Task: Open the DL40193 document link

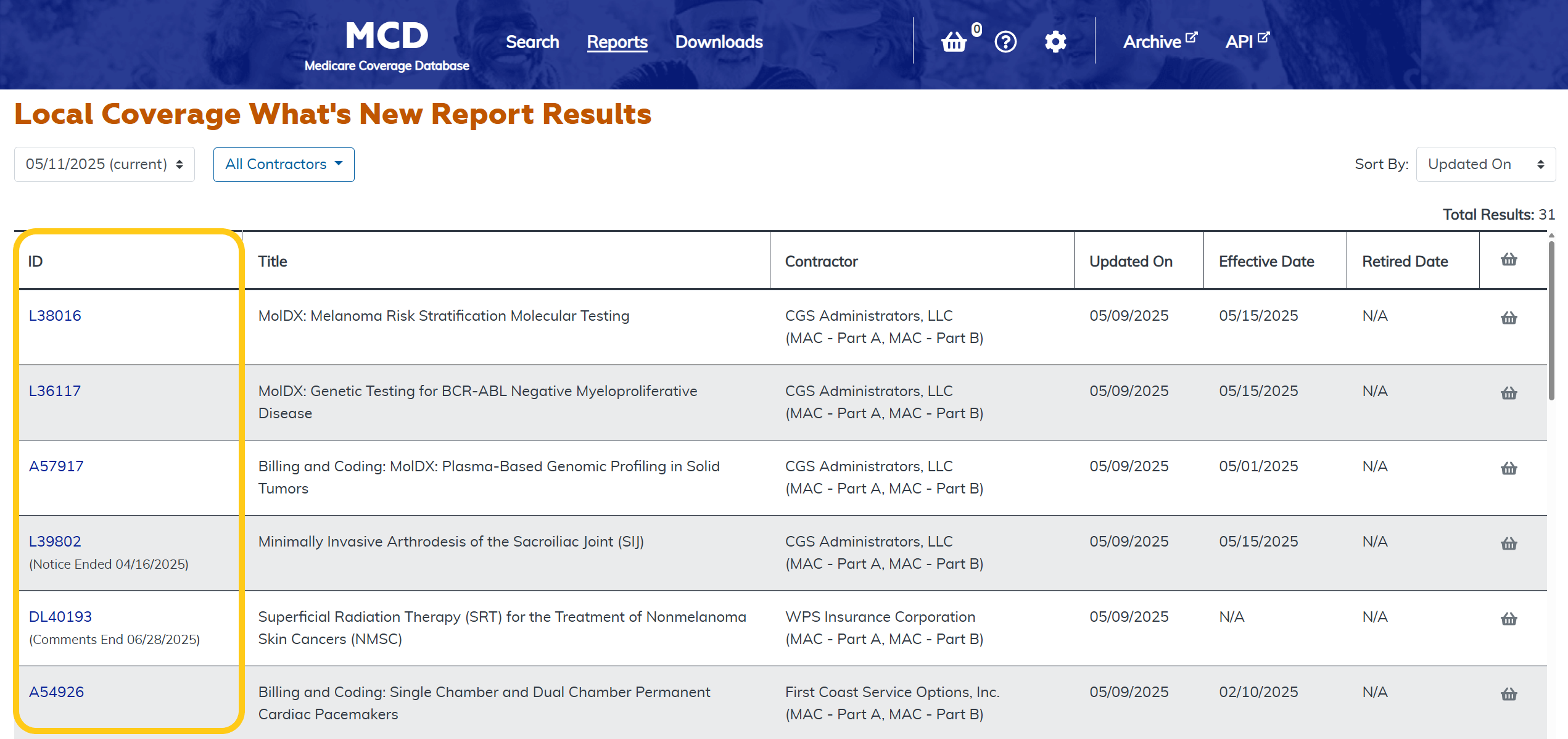Action: pos(60,616)
